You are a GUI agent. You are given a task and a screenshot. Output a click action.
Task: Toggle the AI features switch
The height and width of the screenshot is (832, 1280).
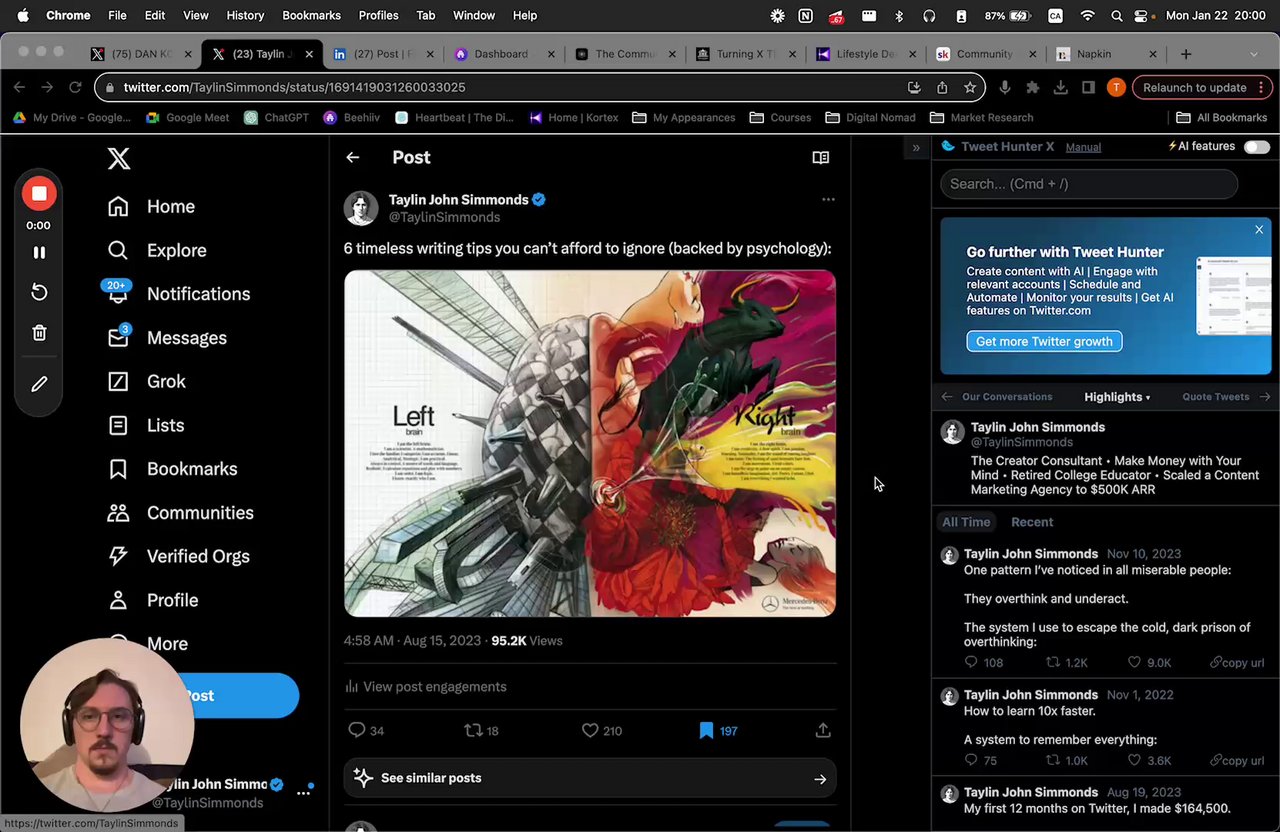pos(1257,147)
